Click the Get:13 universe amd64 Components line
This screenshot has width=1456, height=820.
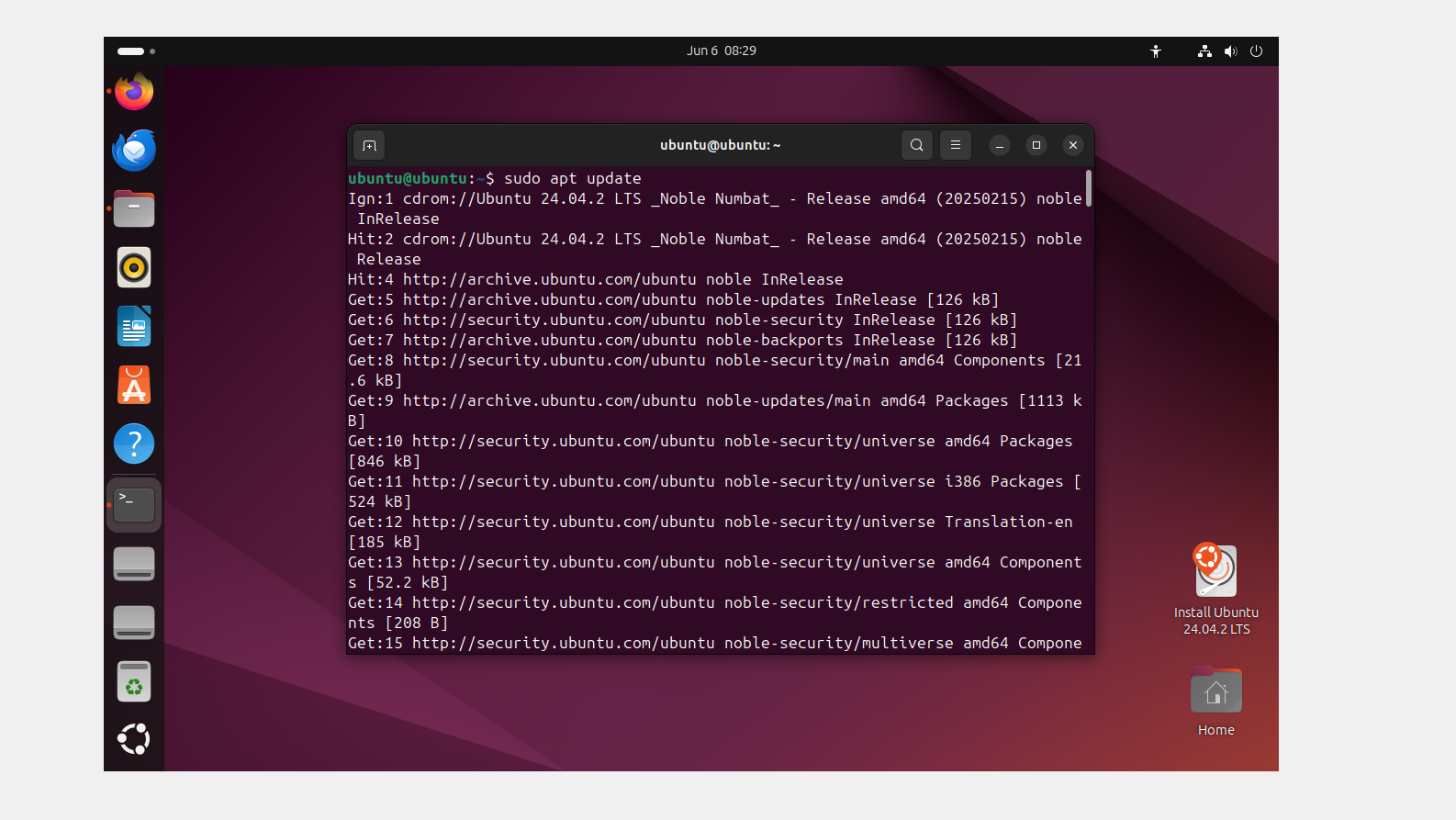[715, 572]
